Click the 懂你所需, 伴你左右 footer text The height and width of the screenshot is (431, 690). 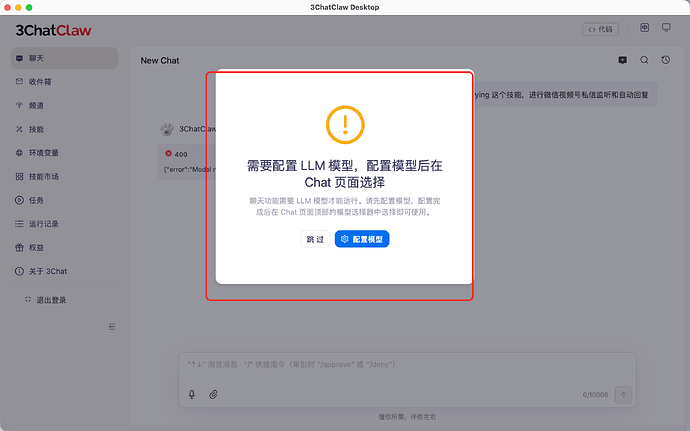click(x=407, y=417)
